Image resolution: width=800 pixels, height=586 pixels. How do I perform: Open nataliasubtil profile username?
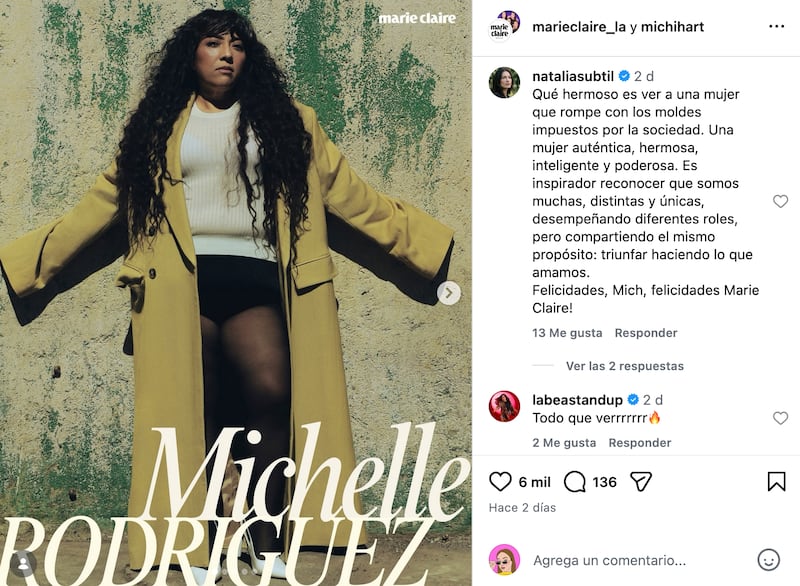[572, 76]
